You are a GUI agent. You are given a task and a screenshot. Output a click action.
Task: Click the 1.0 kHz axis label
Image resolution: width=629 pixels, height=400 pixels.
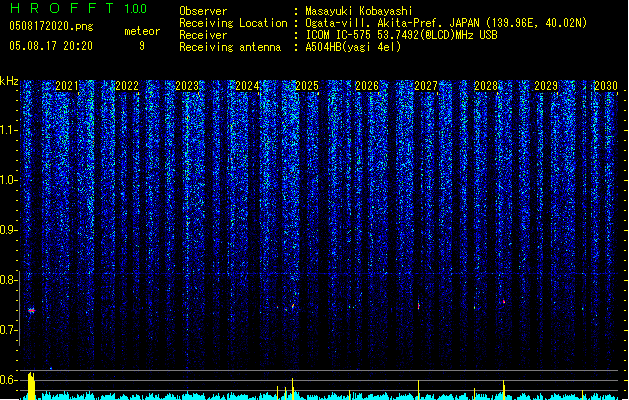tap(8, 180)
